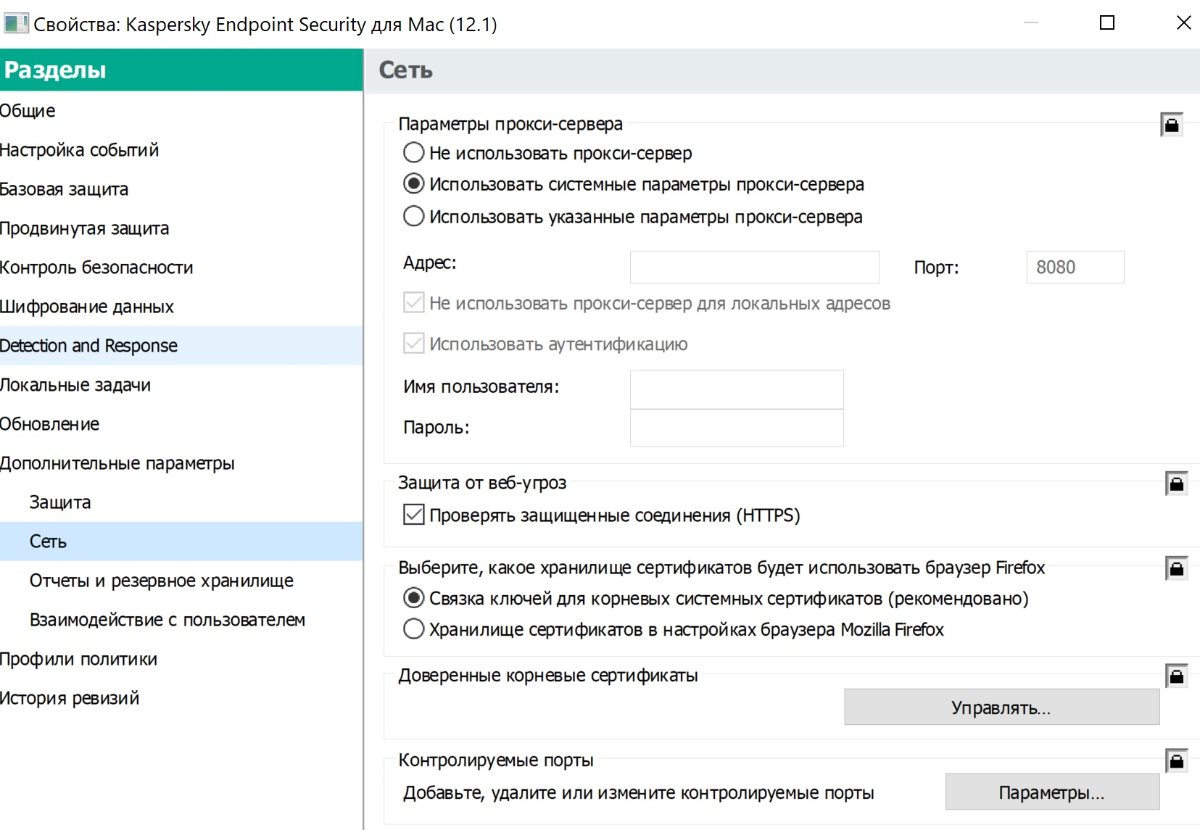
Task: Toggle lock icon for monitored ports section
Action: (1176, 761)
